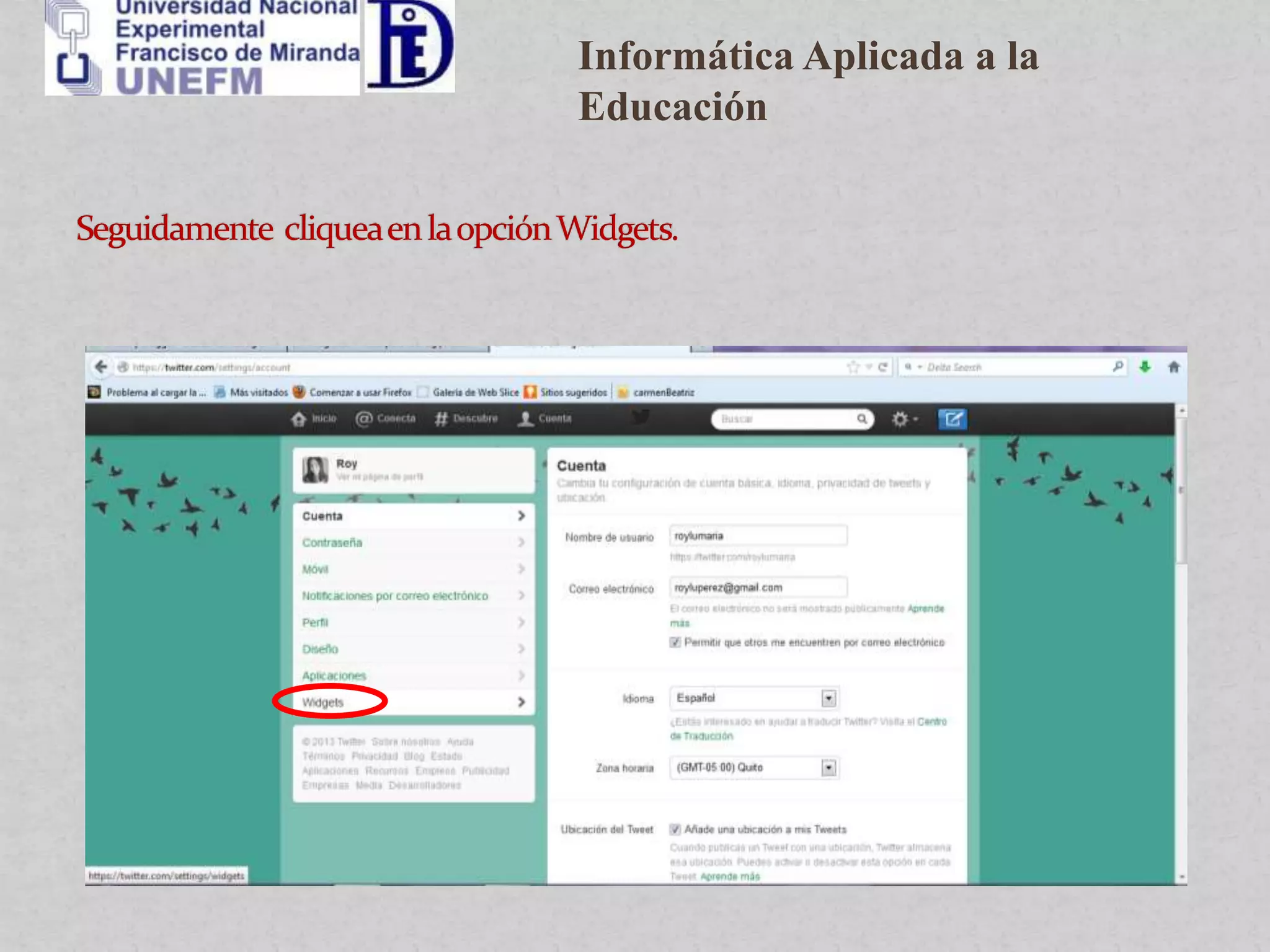This screenshot has height=952, width=1270.
Task: Select Cuenta in the settings sidebar
Action: pos(414,516)
